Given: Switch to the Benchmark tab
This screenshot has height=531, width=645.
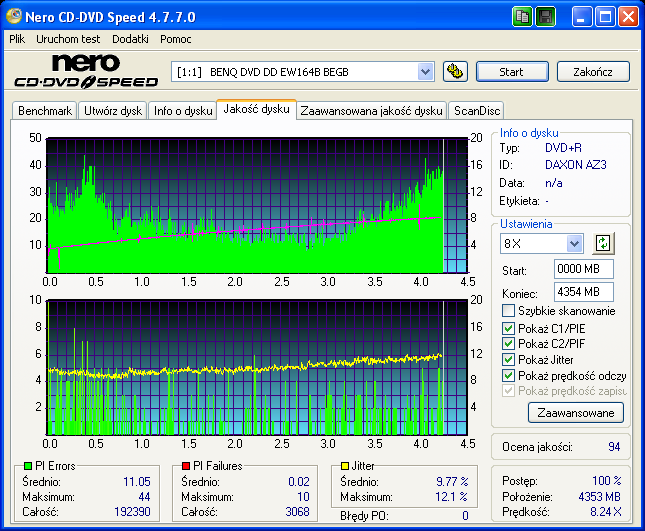Looking at the screenshot, I should click(x=45, y=111).
